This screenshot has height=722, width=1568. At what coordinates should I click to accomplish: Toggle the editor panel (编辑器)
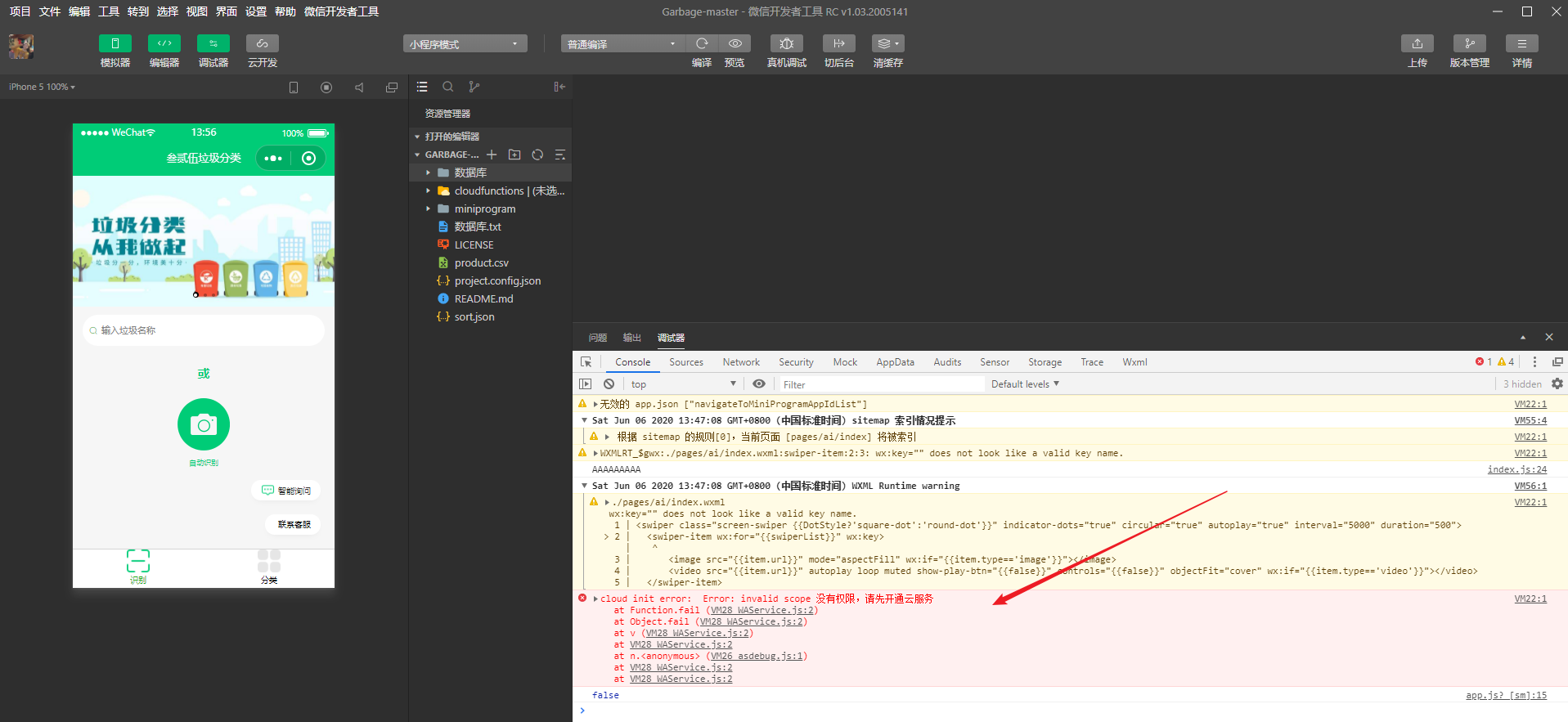tap(164, 43)
